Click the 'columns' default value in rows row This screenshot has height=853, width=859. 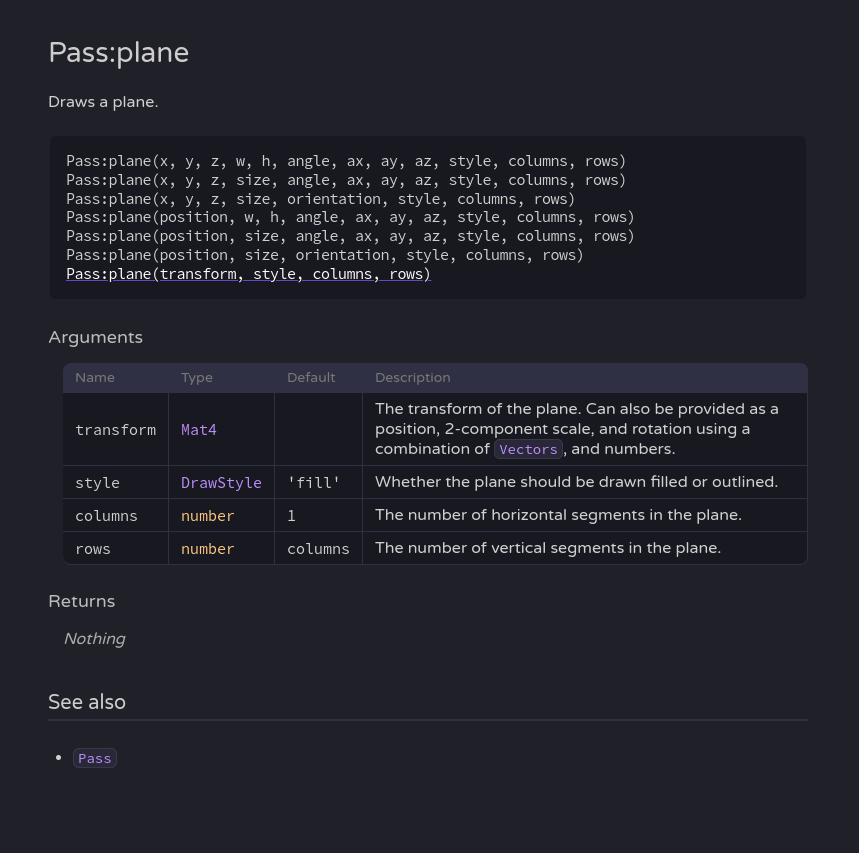click(318, 548)
